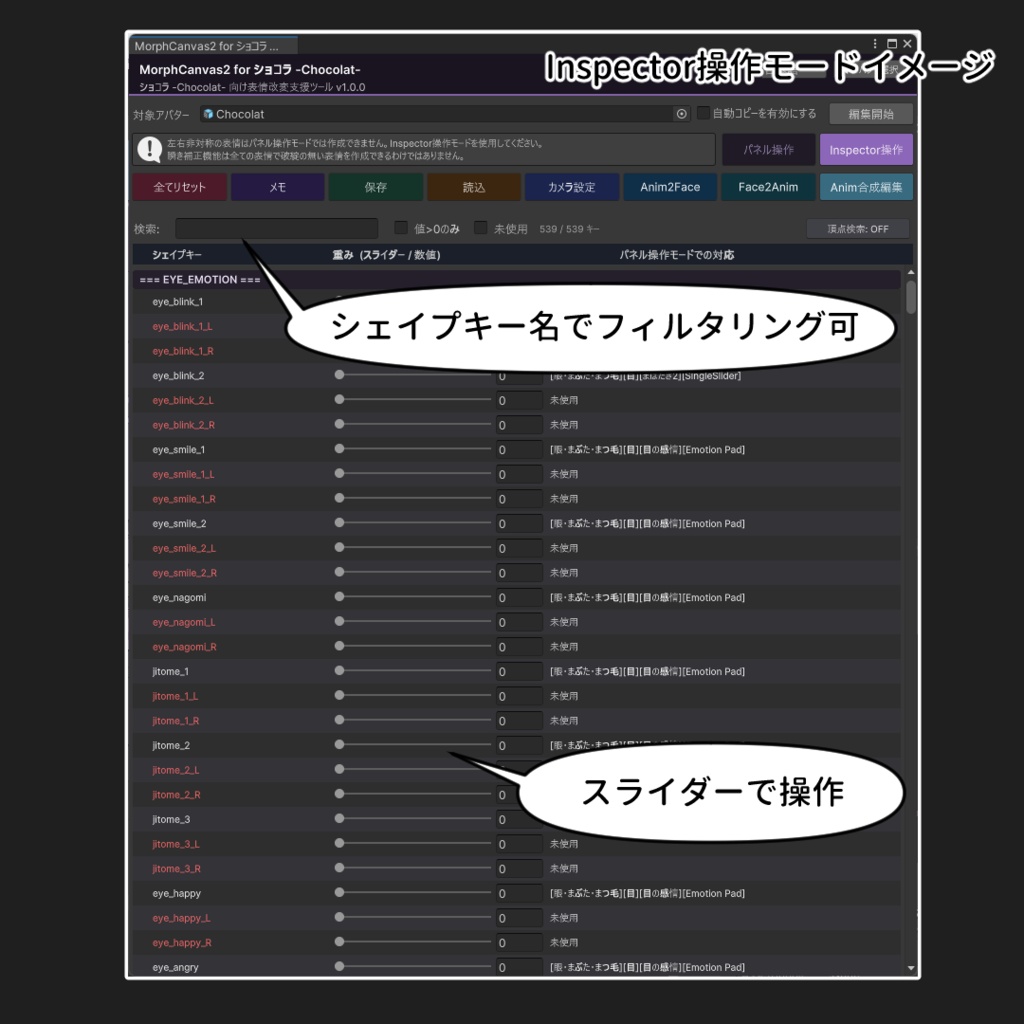Viewport: 1024px width, 1024px height.
Task: Click the eye_nagomi_L value field
Action: click(x=519, y=622)
